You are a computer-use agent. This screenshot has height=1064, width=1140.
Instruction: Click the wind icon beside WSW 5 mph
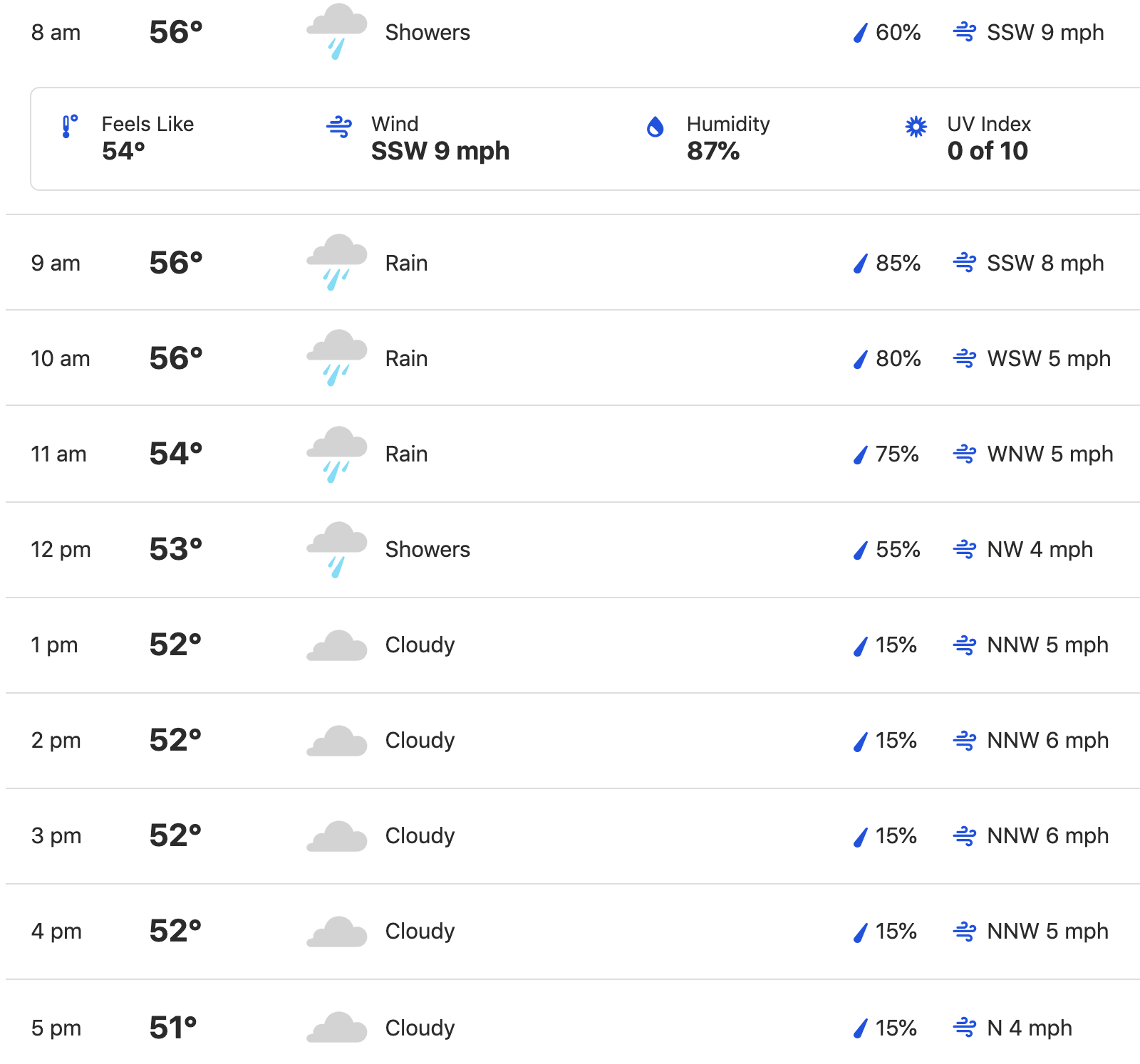965,358
